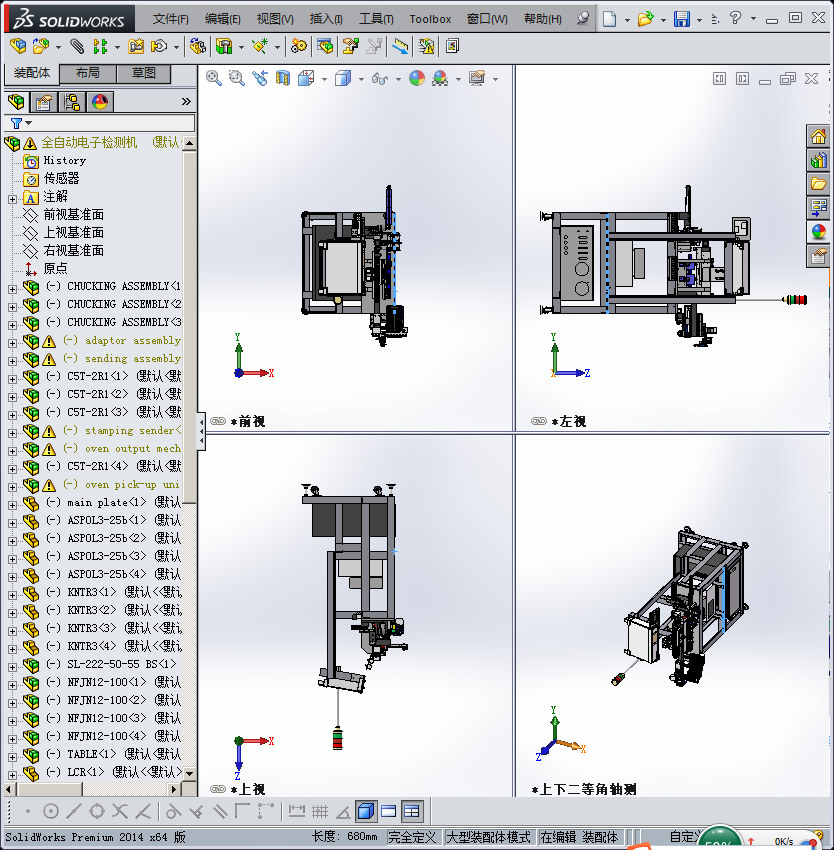Screen dimensions: 834x850
Task: Open the View Palette task pane icon
Action: pyautogui.click(x=818, y=208)
